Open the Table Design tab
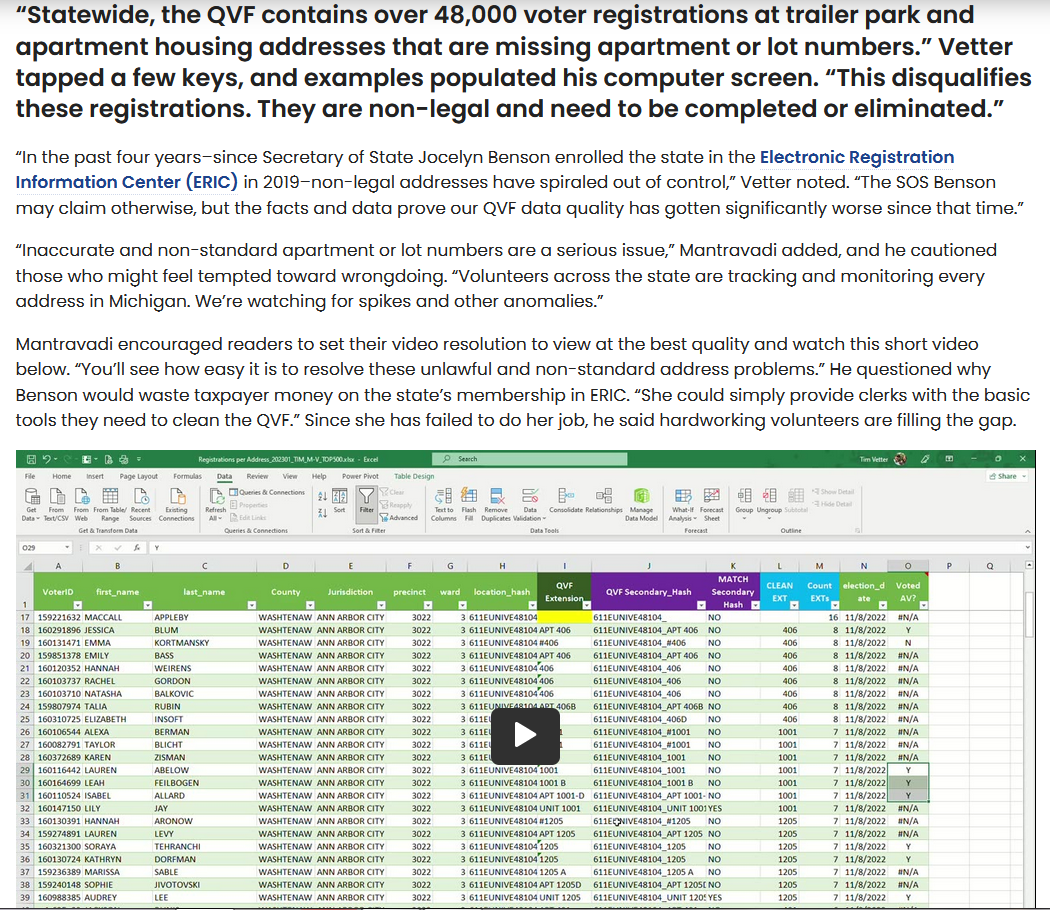The image size is (1050, 910). pyautogui.click(x=414, y=476)
